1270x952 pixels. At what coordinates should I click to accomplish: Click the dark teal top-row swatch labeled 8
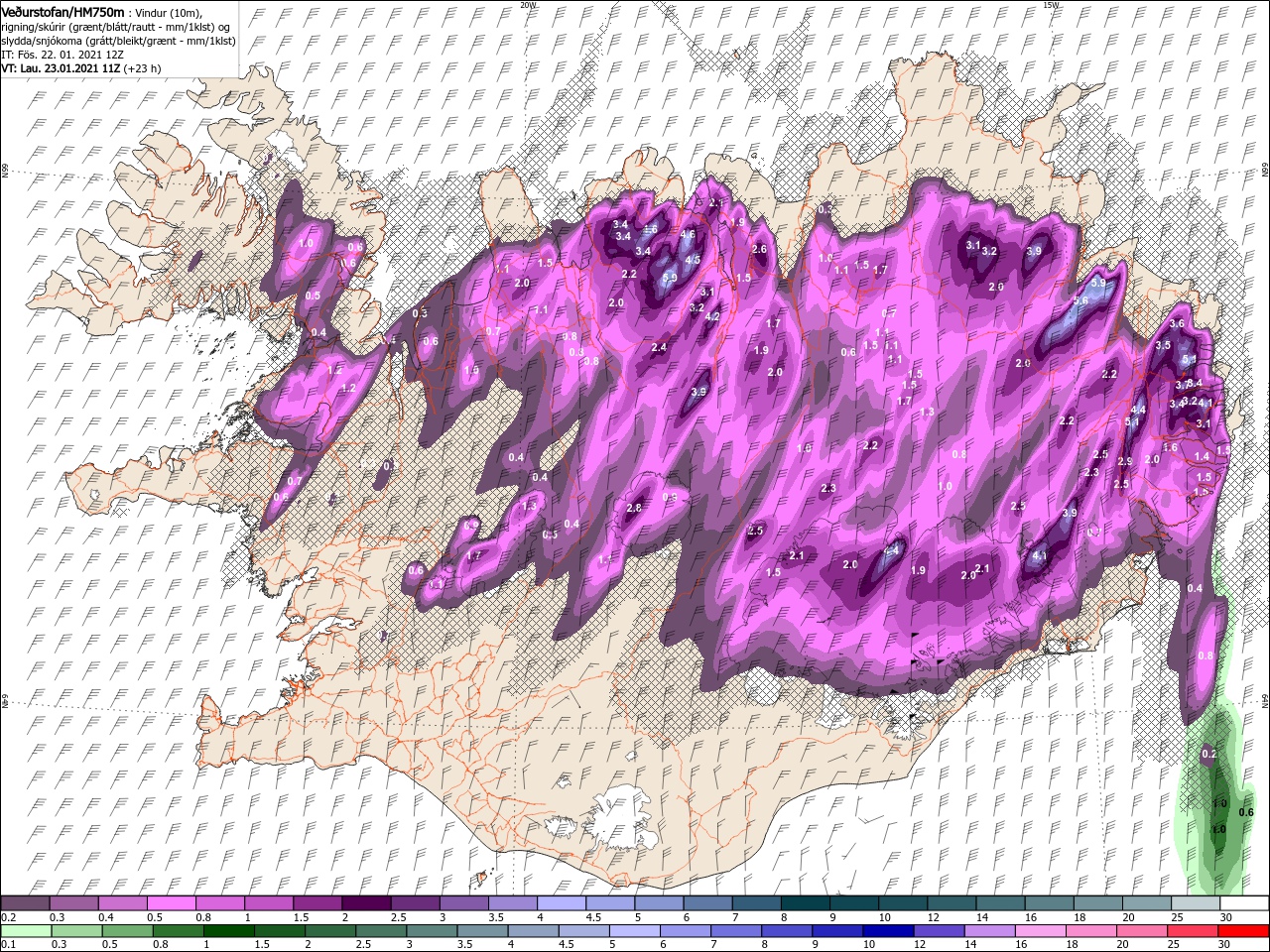click(x=806, y=902)
